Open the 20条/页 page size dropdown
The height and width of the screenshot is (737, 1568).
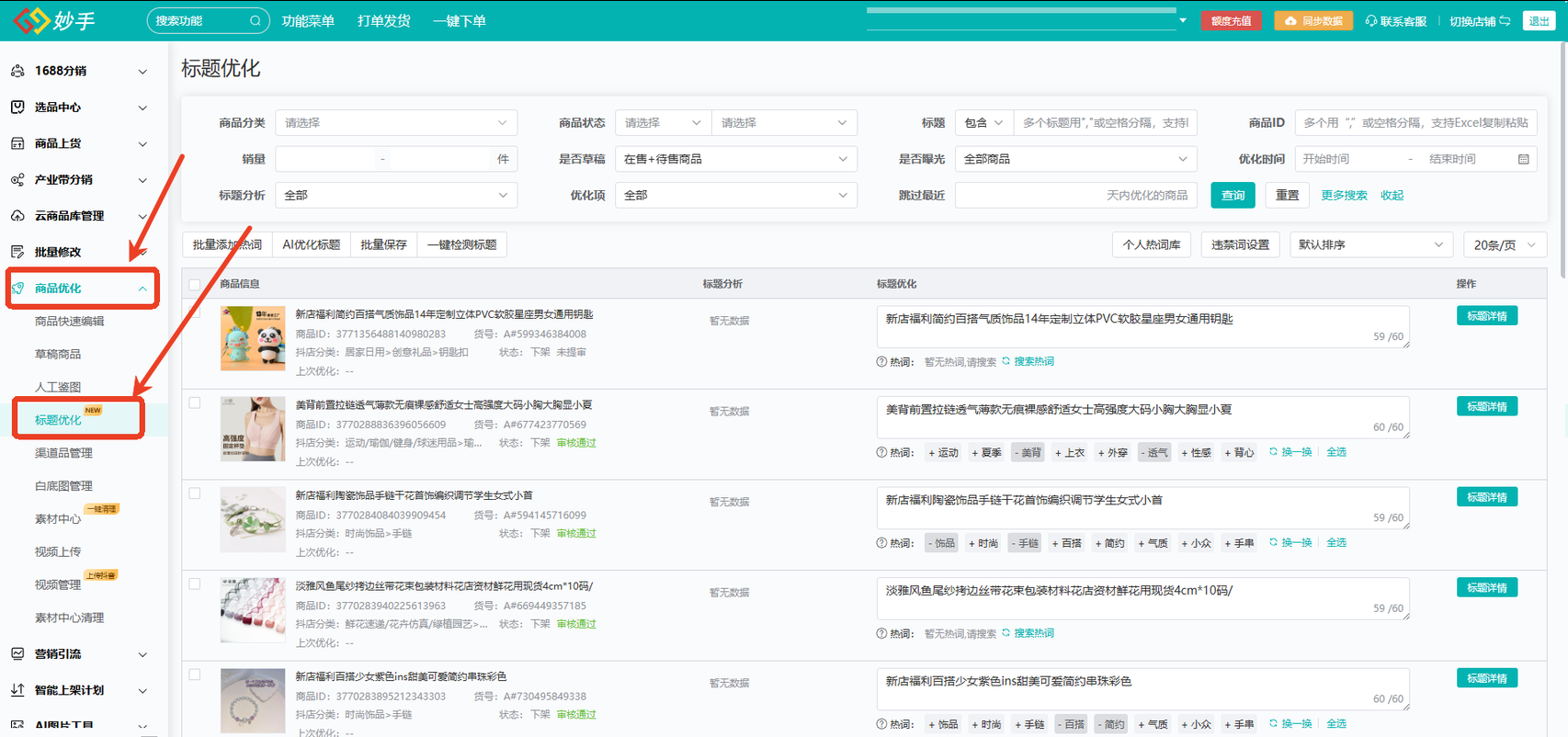click(x=1505, y=245)
